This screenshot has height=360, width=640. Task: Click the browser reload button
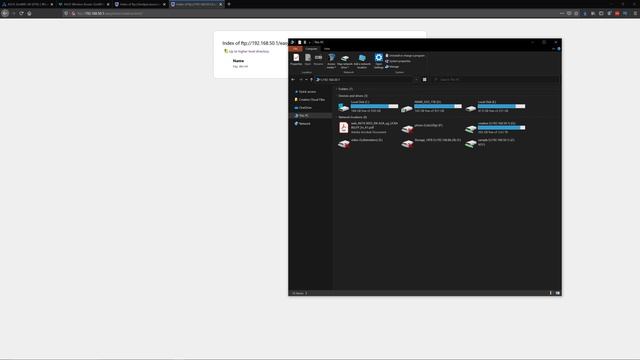(21, 13)
